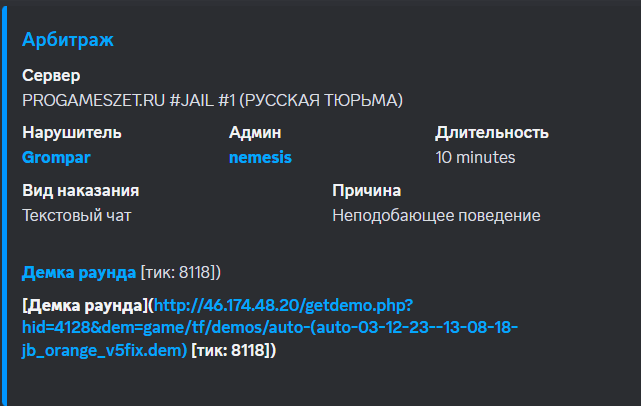
Task: Click the Причина field heading
Action: (366, 191)
